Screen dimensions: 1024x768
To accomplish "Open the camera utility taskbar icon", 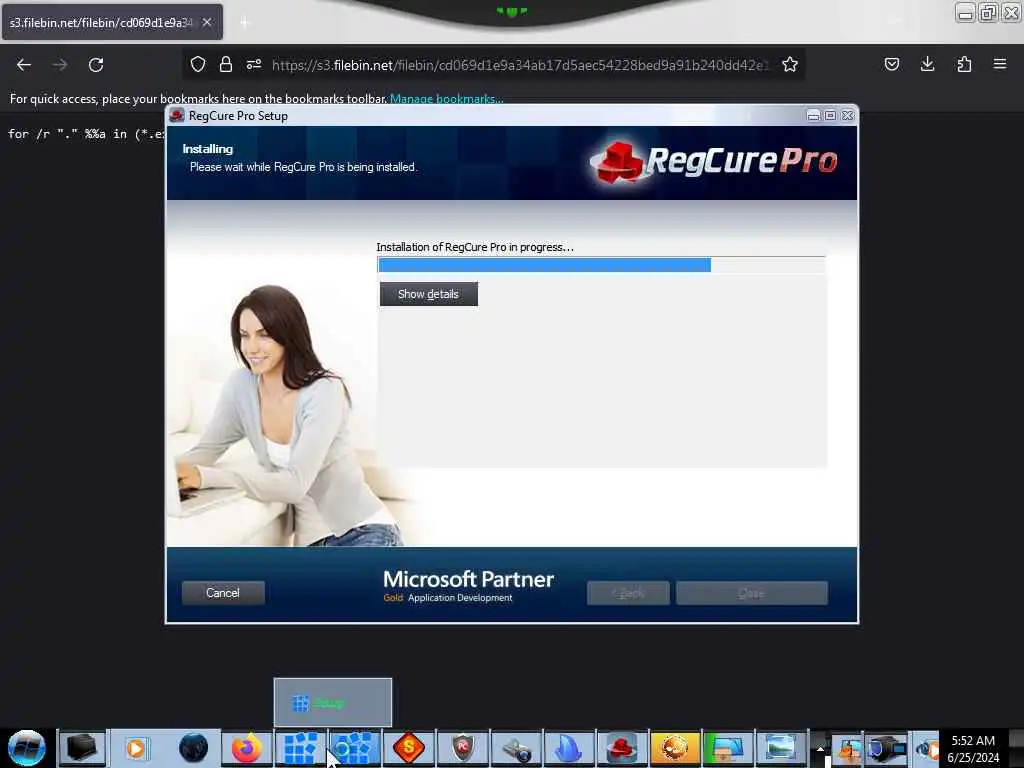I will pyautogui.click(x=517, y=748).
